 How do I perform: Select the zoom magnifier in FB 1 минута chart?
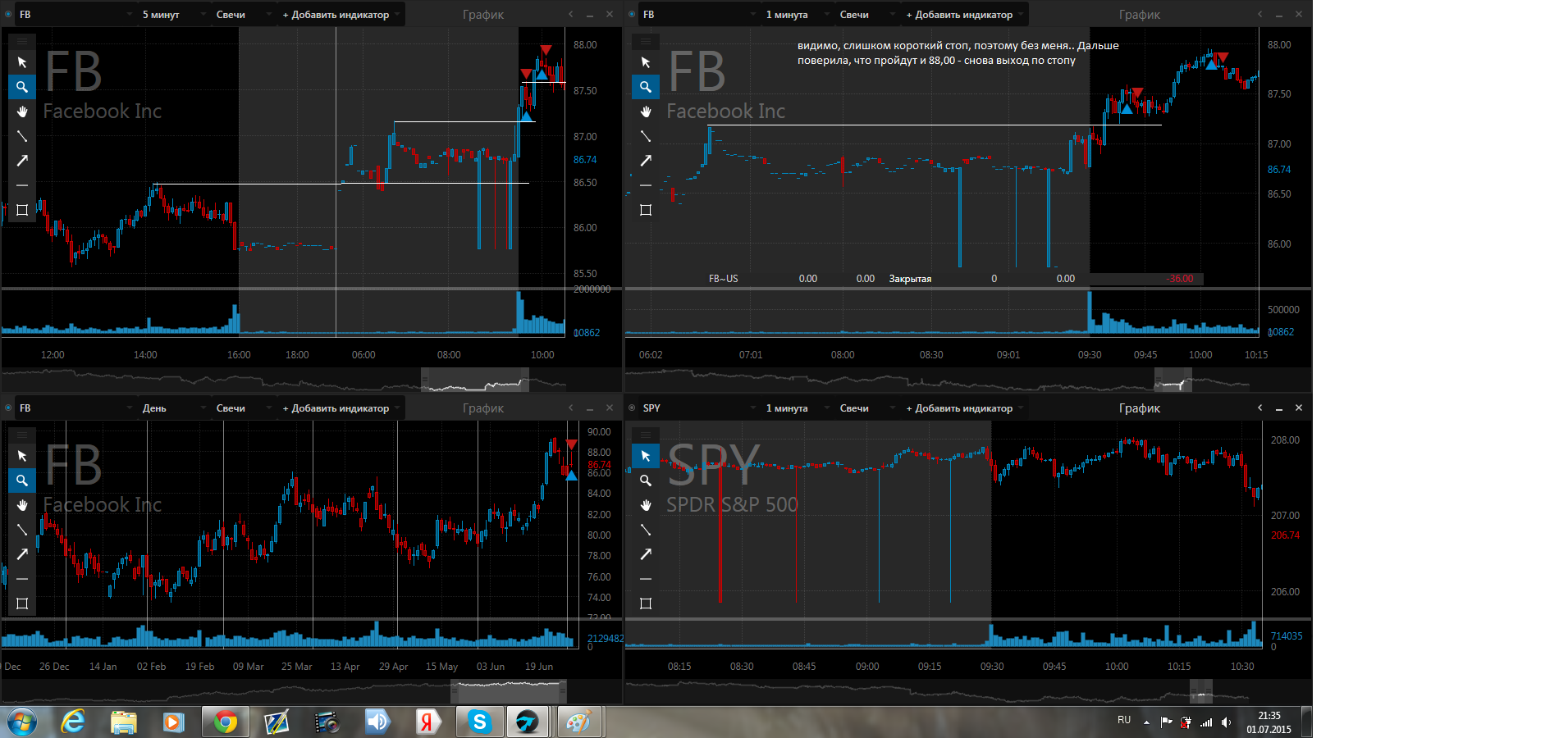point(646,87)
